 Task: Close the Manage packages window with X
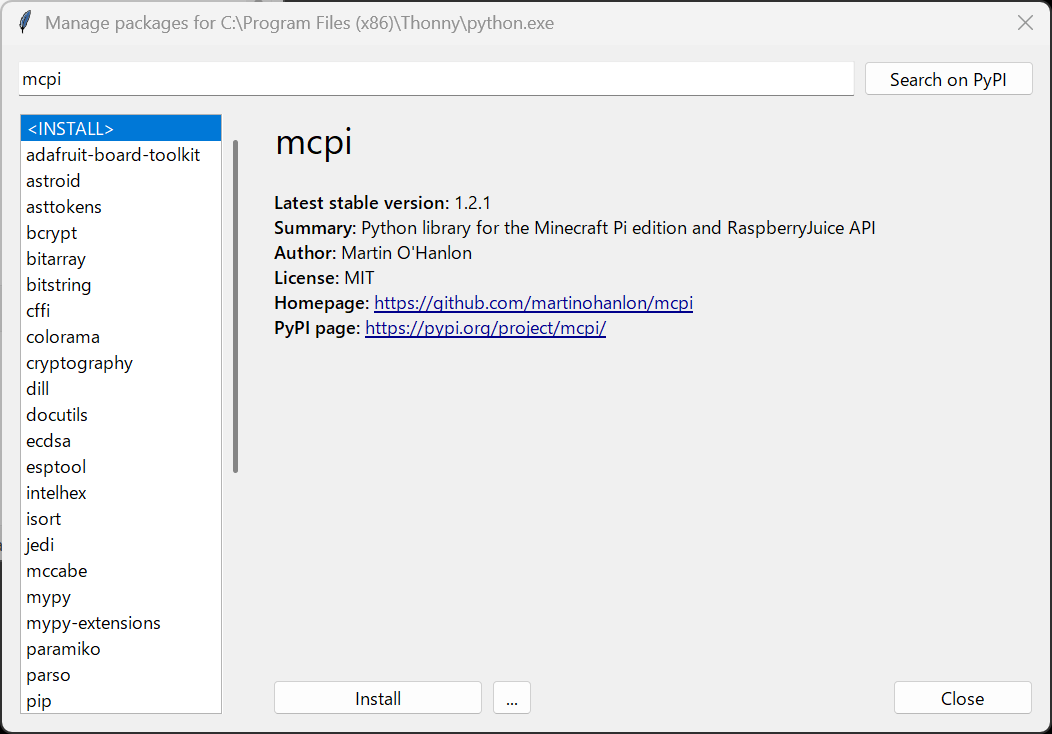tap(1025, 23)
